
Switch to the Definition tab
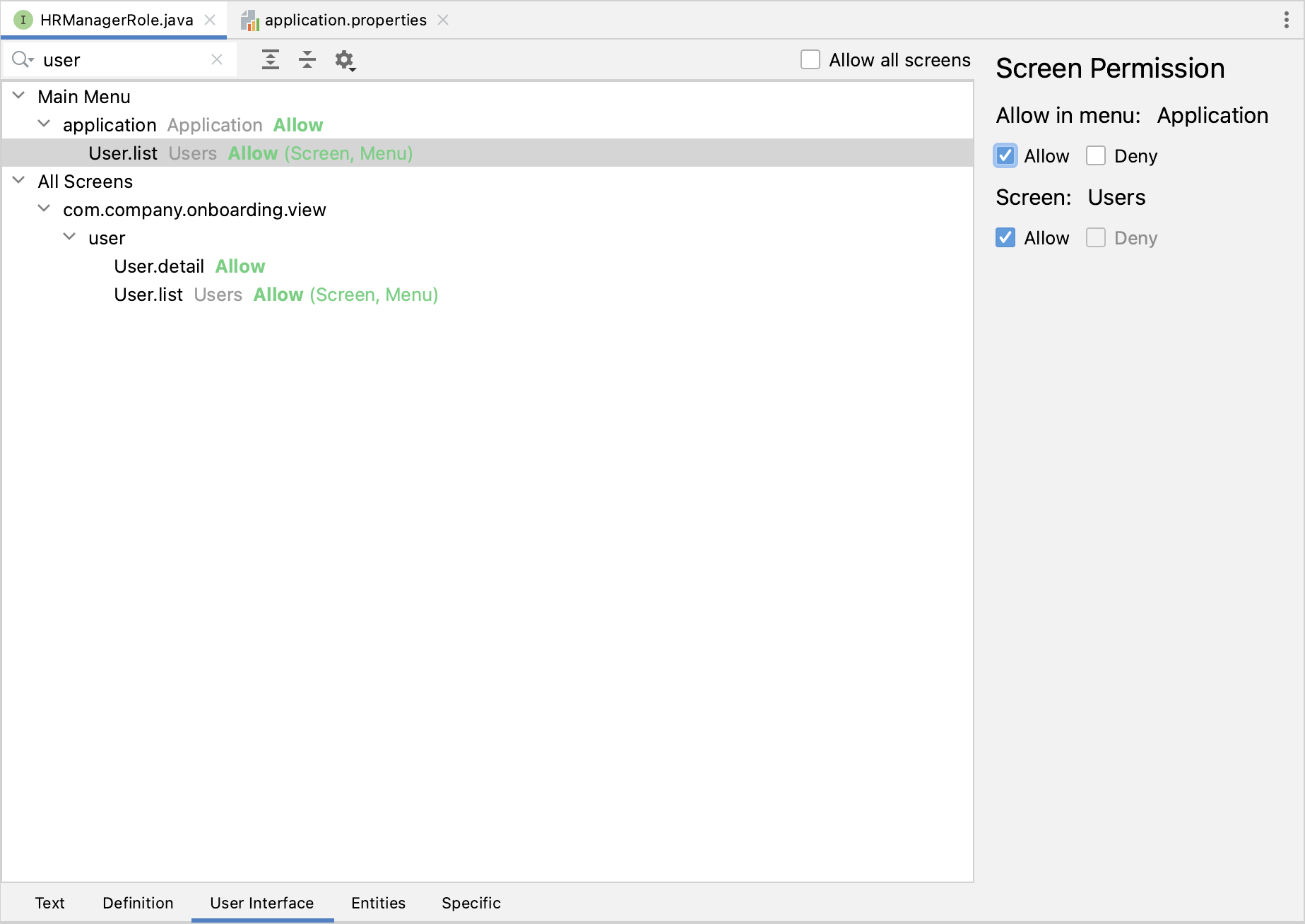138,903
